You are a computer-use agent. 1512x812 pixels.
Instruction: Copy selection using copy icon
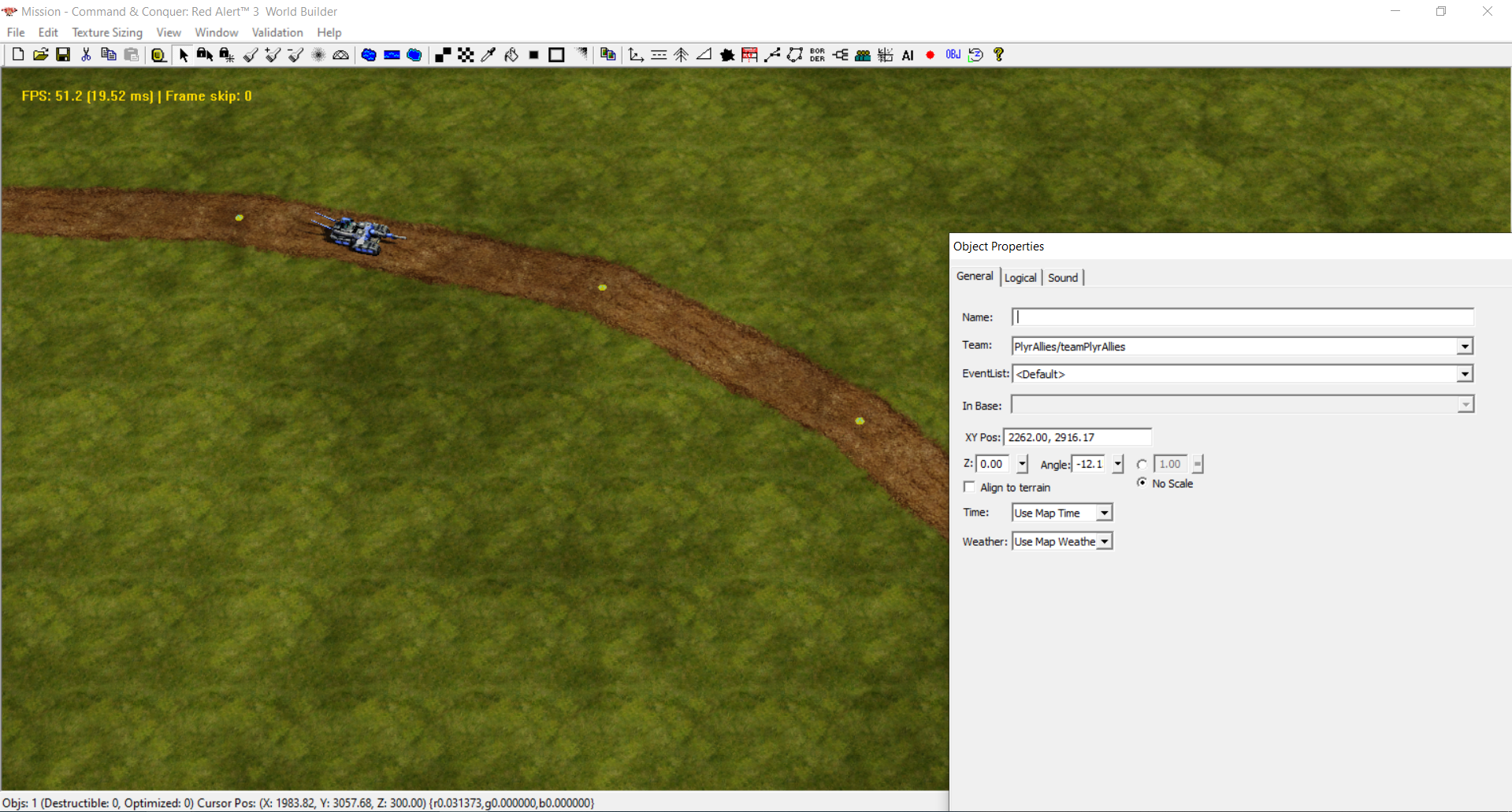(x=109, y=54)
